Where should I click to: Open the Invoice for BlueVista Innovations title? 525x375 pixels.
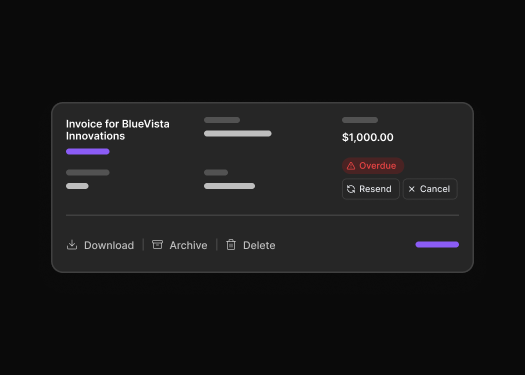click(118, 130)
